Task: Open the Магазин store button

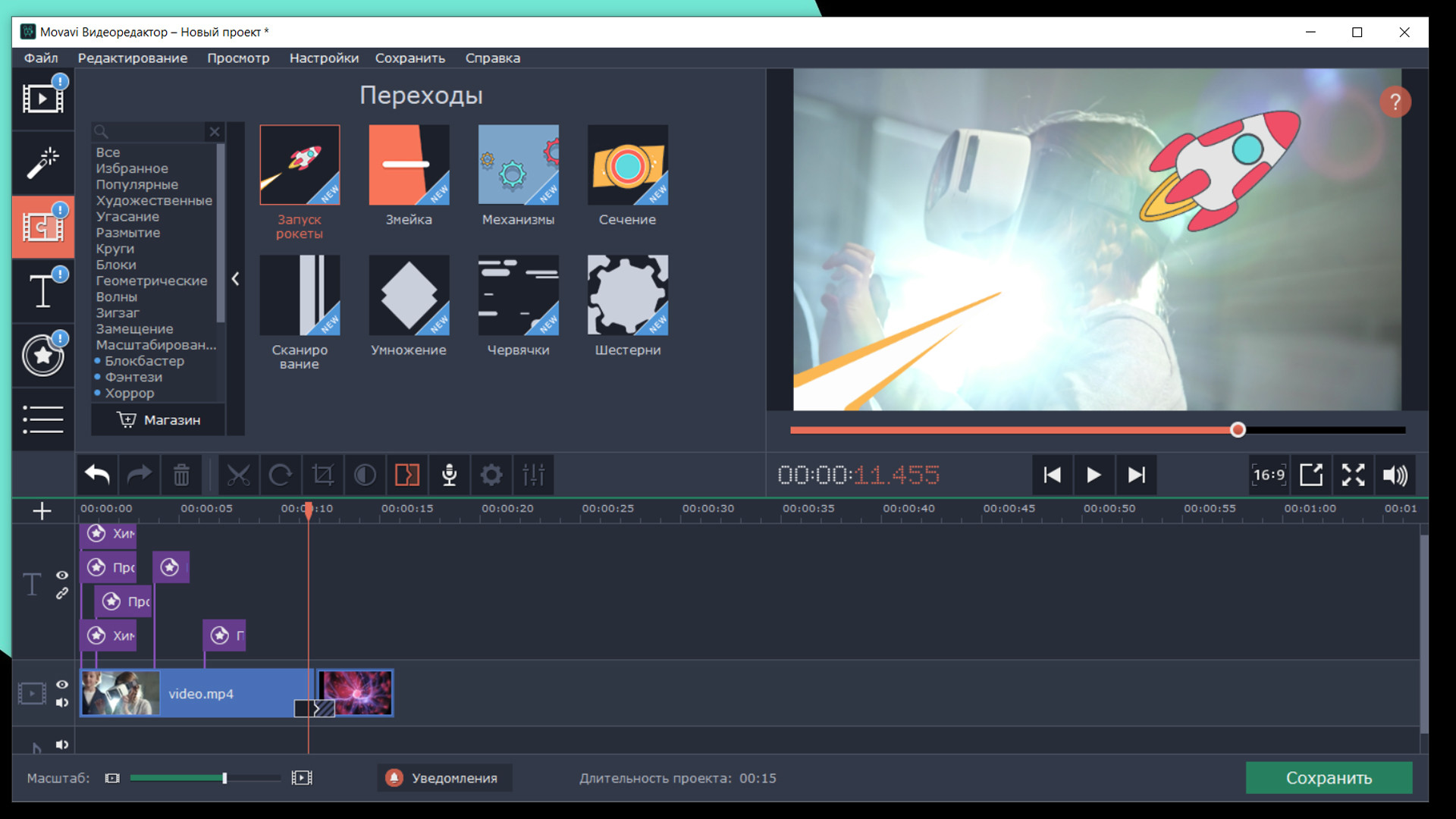Action: click(158, 420)
